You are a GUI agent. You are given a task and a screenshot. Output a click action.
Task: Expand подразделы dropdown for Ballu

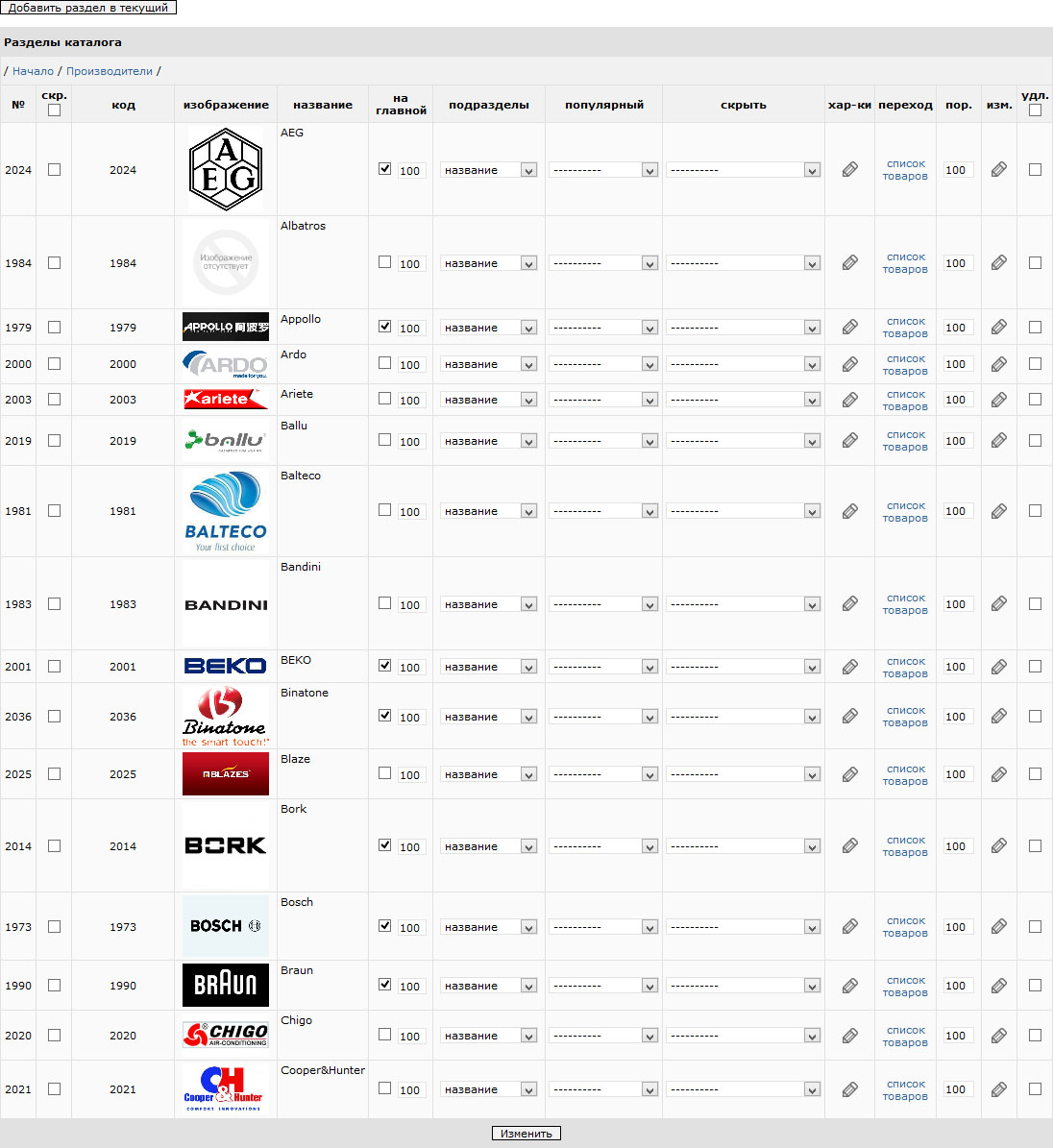[488, 441]
